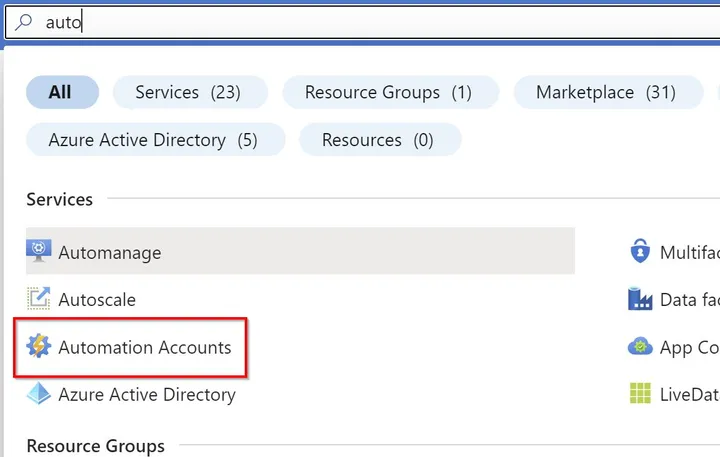Click the Autoscale service icon
The width and height of the screenshot is (720, 457).
pyautogui.click(x=39, y=299)
